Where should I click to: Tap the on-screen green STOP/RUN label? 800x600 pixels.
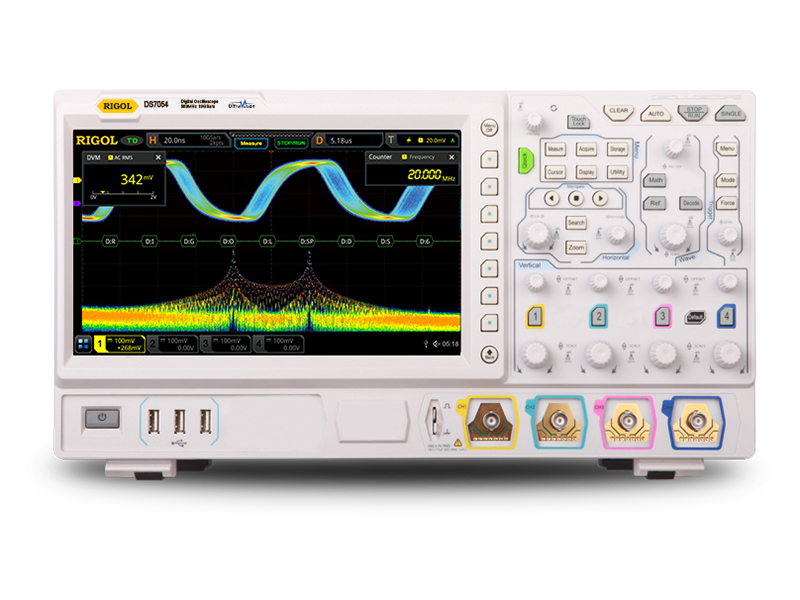click(x=291, y=143)
